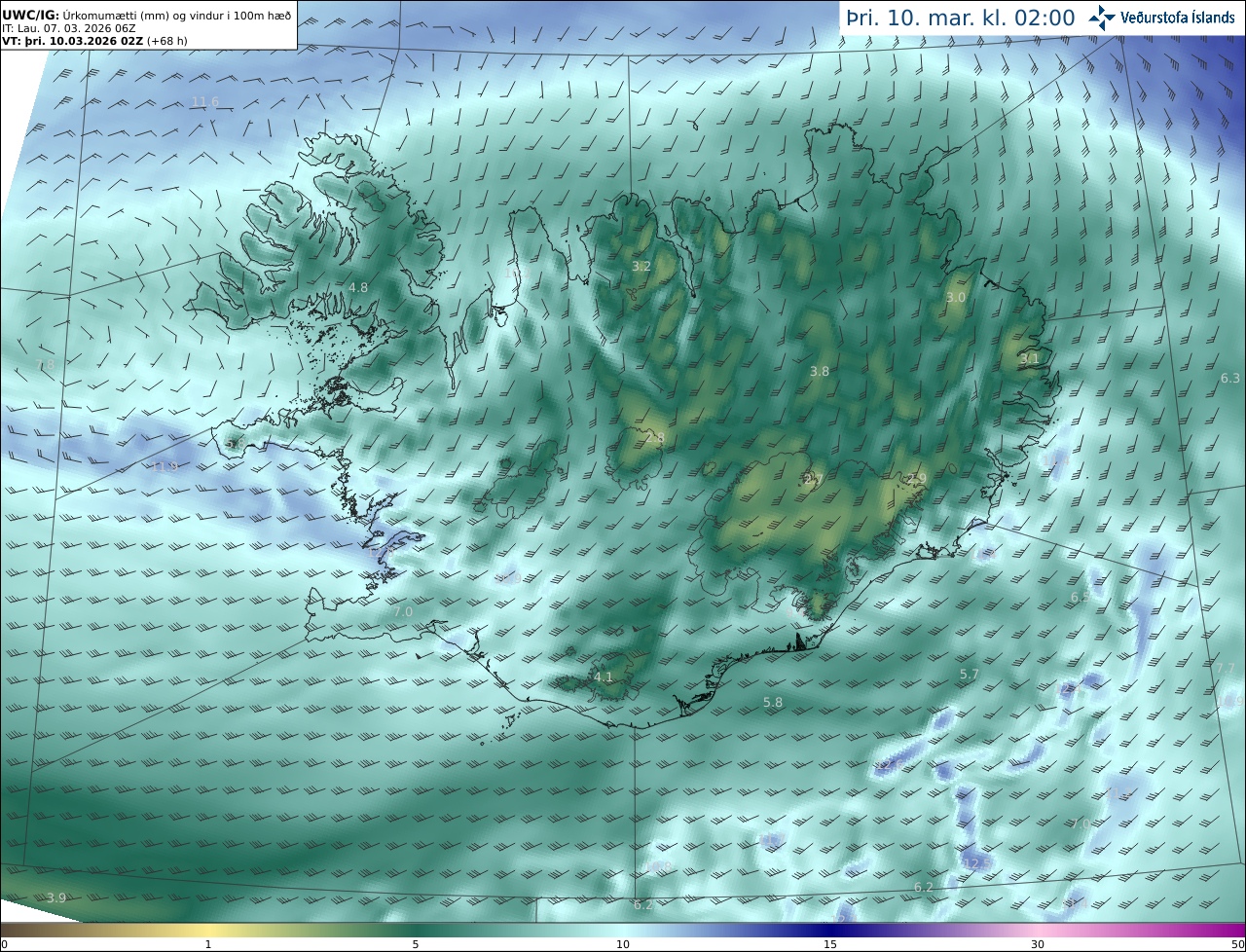The height and width of the screenshot is (952, 1246).
Task: Click the 10 label on the color scale
Action: click(x=623, y=944)
